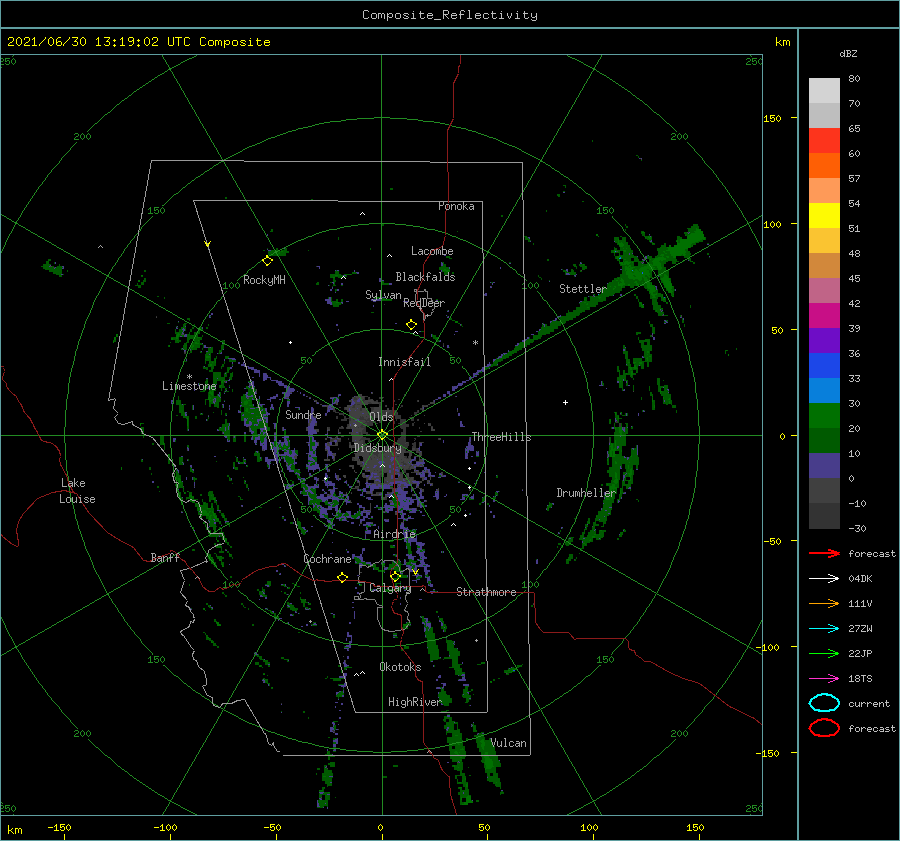This screenshot has width=900, height=841.
Task: Click the Airdrie label
Action: point(394,534)
